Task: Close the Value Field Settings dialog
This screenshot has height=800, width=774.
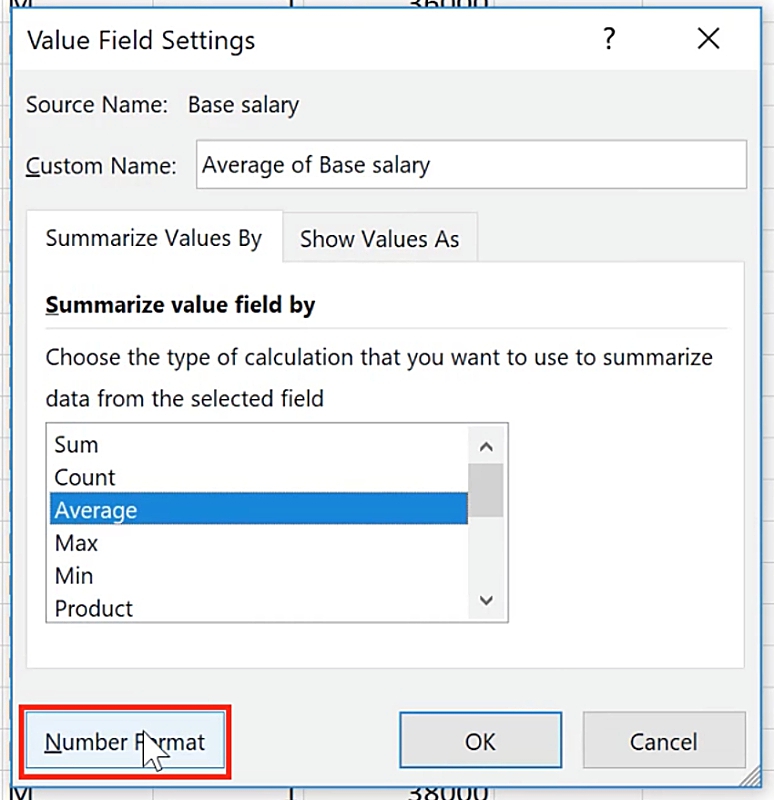Action: point(708,40)
